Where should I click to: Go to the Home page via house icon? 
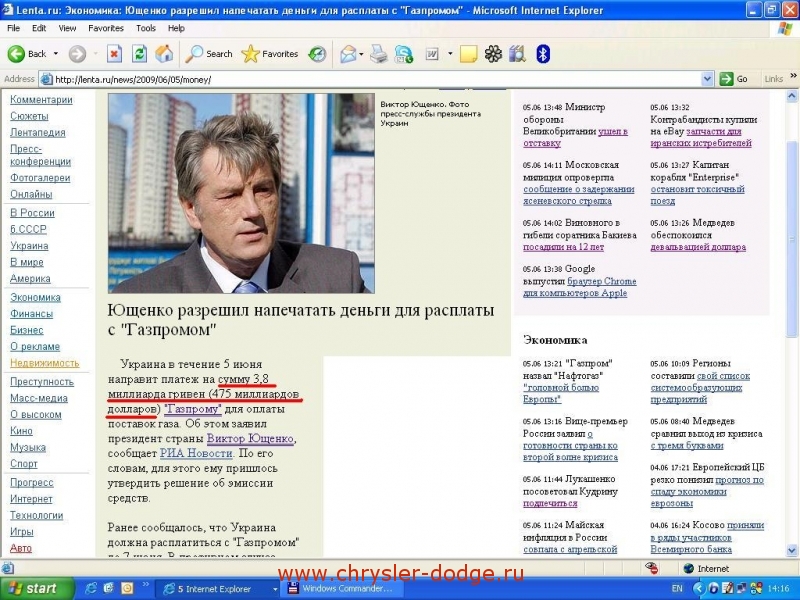click(x=164, y=54)
